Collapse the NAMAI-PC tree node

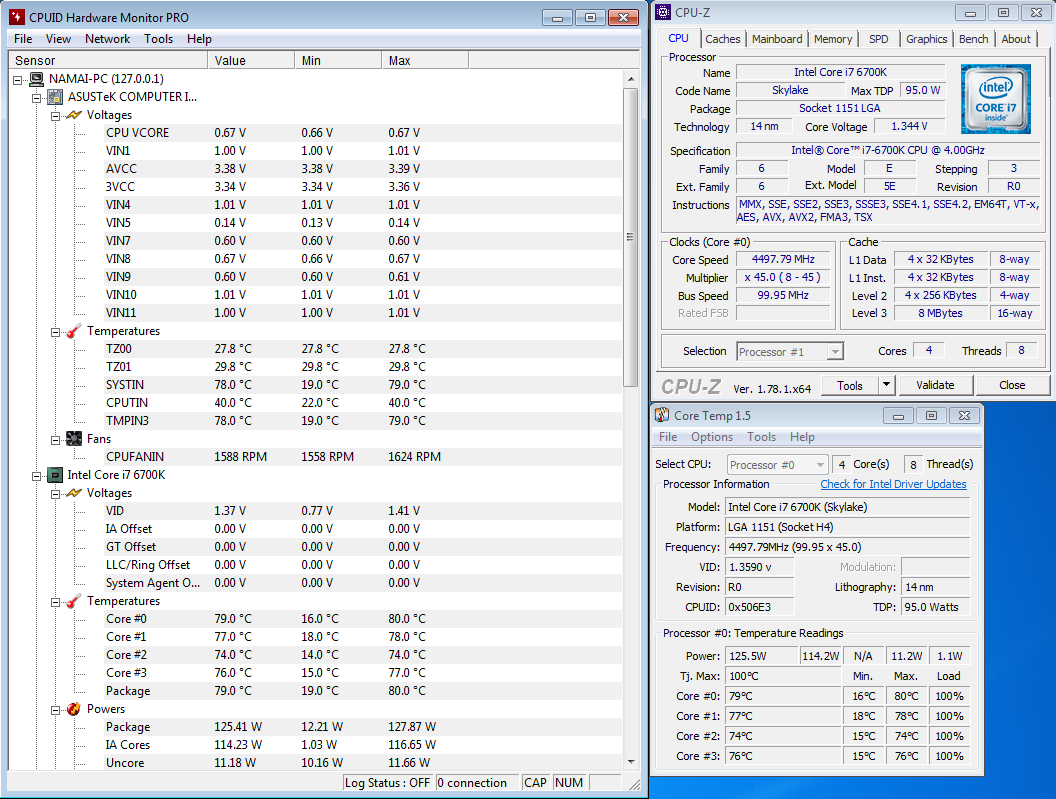point(18,79)
